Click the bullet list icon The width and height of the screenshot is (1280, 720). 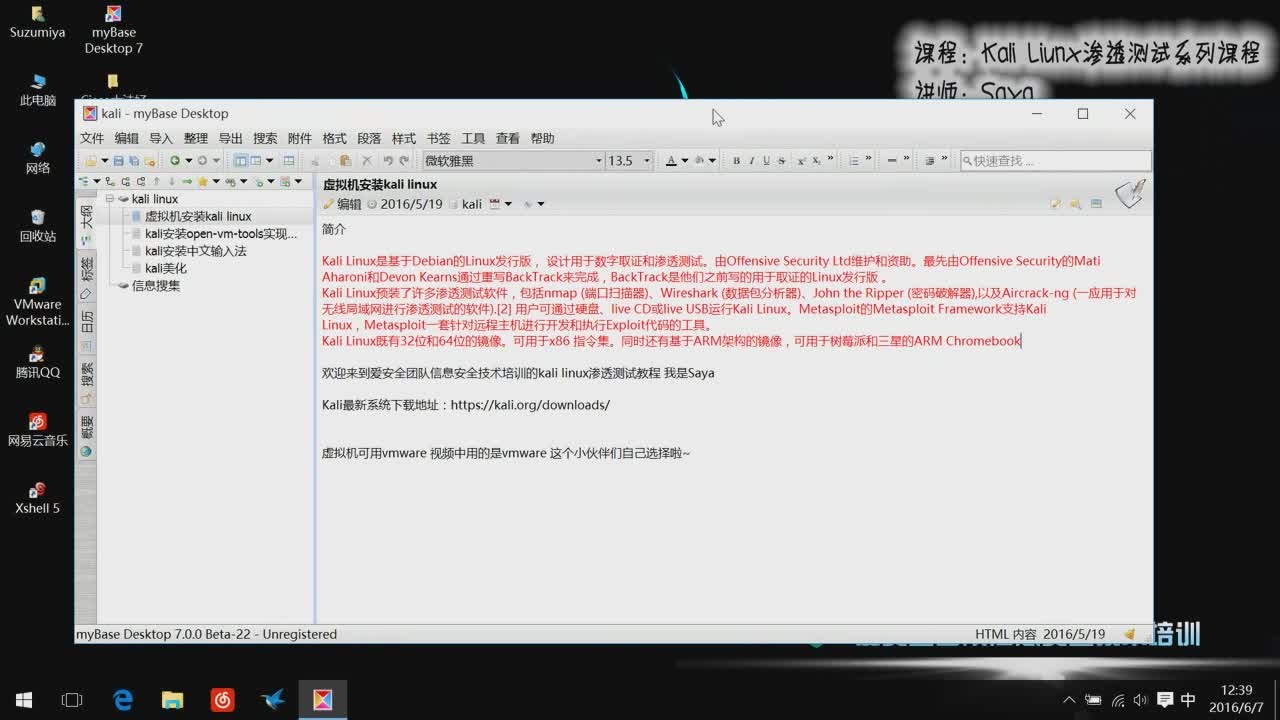coord(854,161)
